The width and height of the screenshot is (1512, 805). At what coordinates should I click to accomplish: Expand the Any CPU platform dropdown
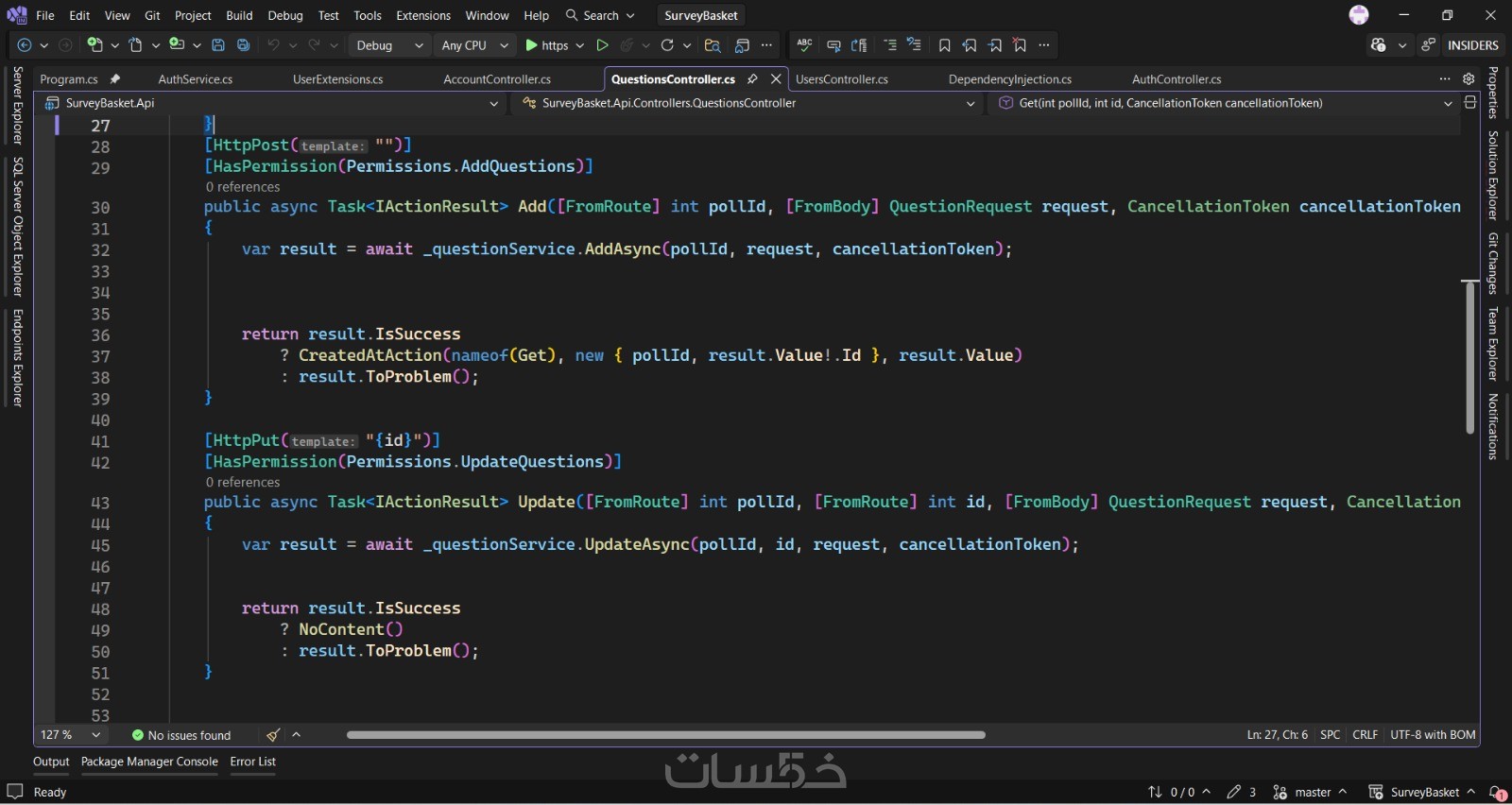[474, 45]
